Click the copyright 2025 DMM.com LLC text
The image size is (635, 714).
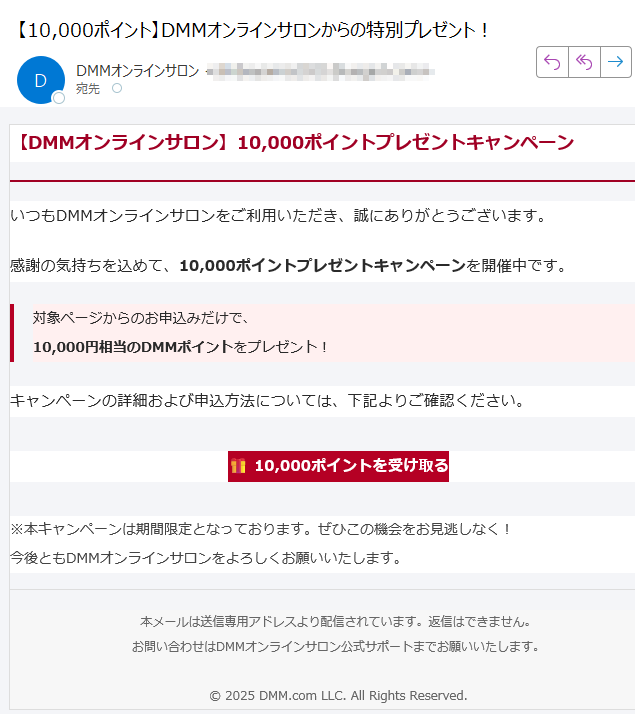click(x=338, y=695)
